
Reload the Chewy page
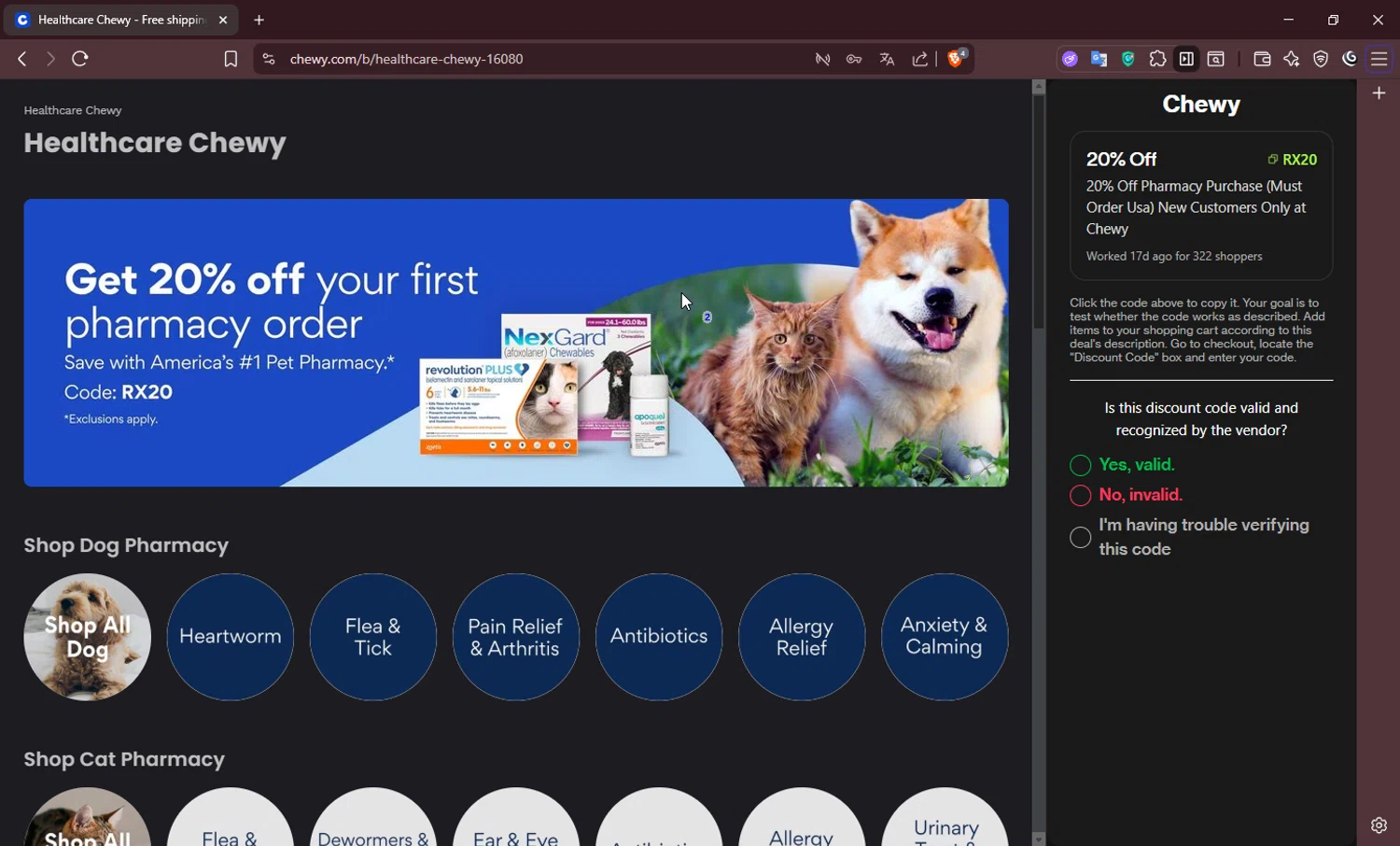click(x=80, y=59)
